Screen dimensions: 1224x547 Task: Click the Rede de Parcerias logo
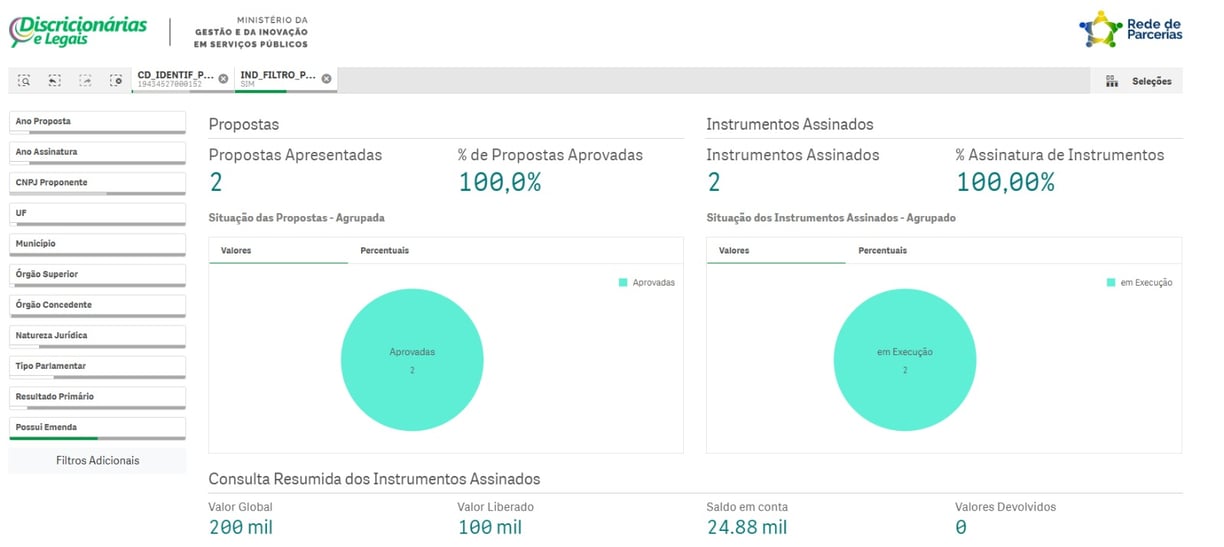coord(1131,30)
